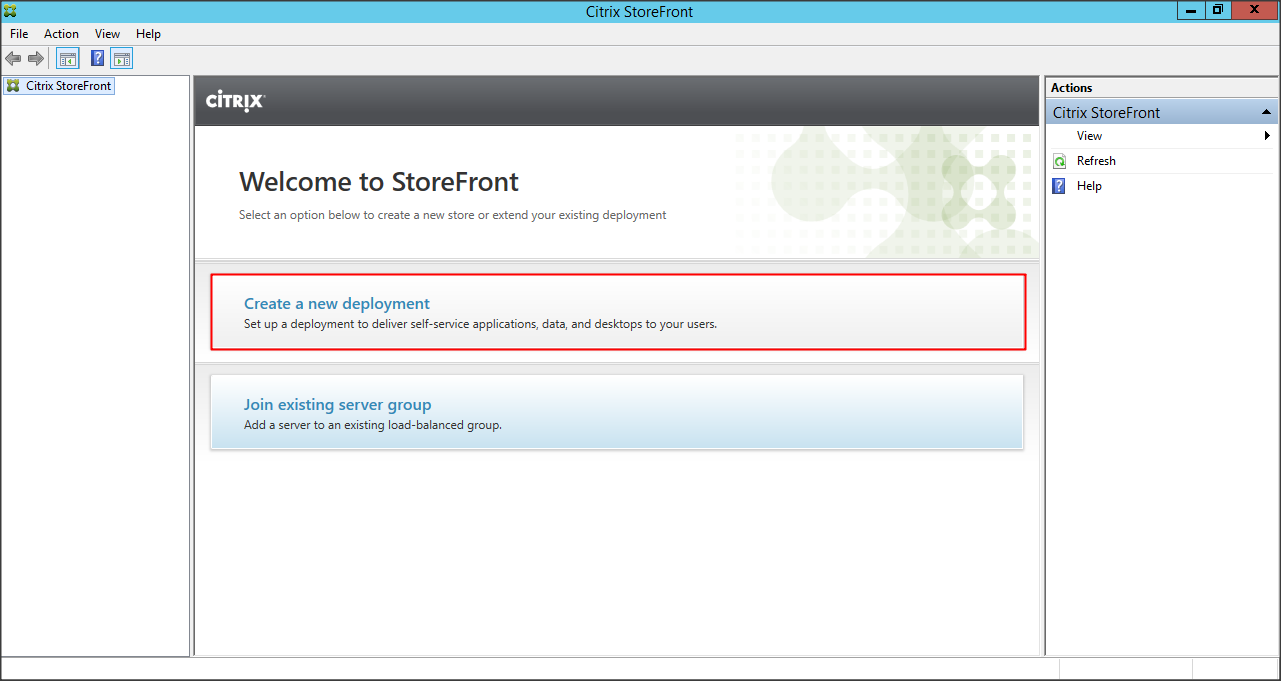Viewport: 1281px width, 681px height.
Task: Minimize the Citrix StoreFront window
Action: coord(1189,10)
